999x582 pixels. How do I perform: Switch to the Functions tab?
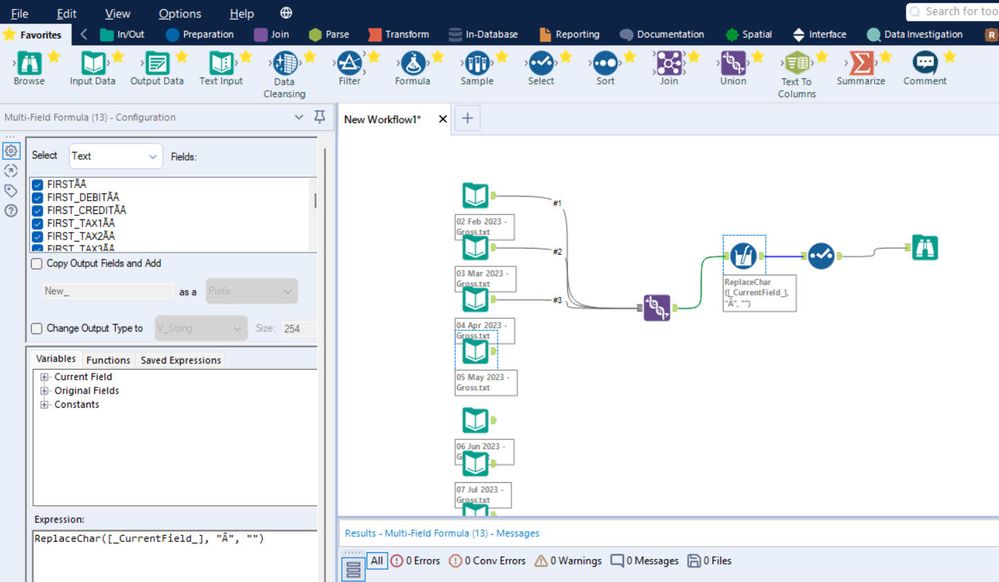(108, 360)
